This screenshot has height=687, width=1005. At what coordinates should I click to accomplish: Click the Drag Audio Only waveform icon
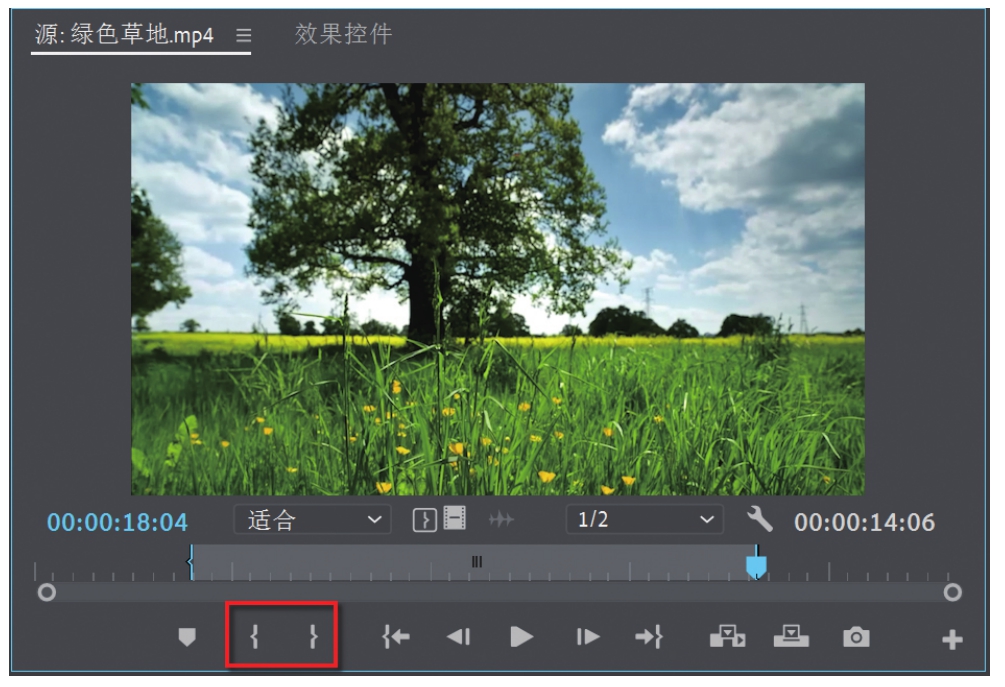point(501,519)
